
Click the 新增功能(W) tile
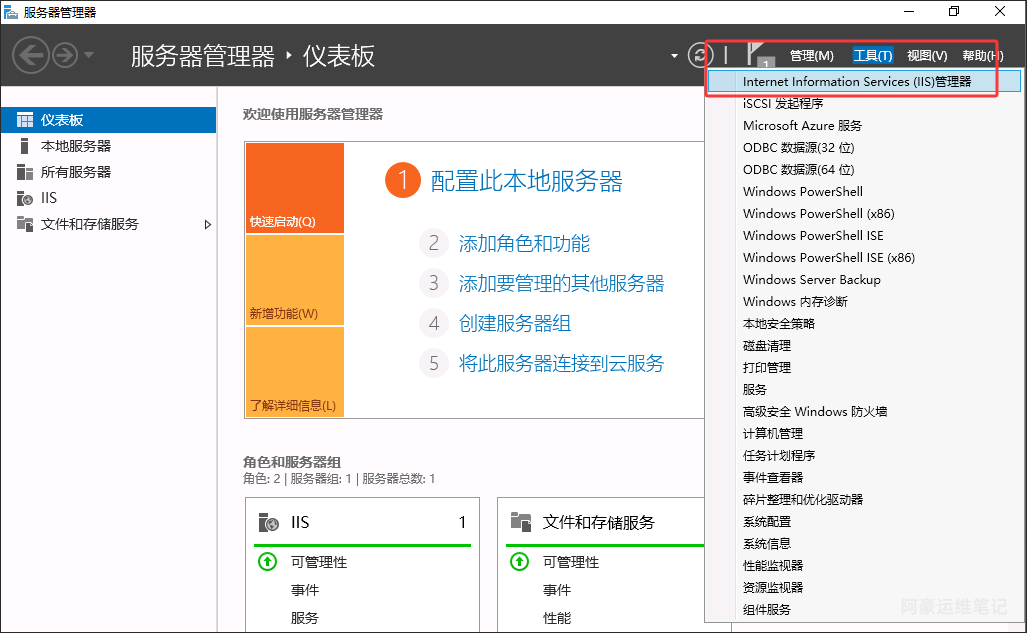pos(295,280)
